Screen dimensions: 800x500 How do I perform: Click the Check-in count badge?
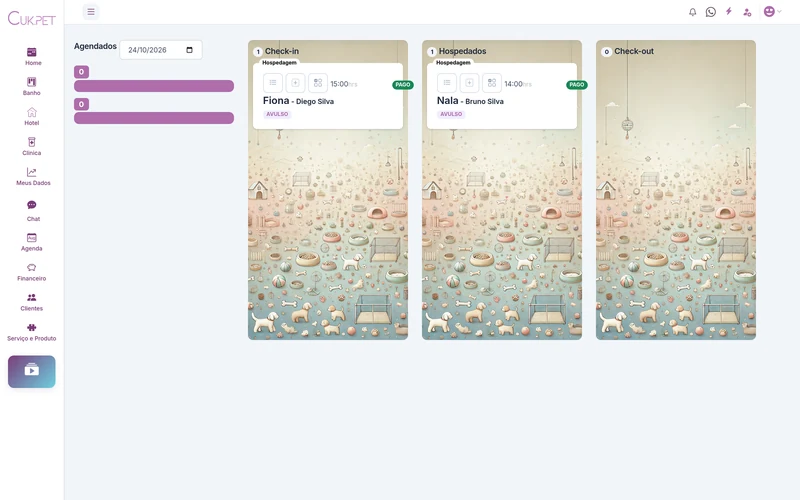(258, 52)
